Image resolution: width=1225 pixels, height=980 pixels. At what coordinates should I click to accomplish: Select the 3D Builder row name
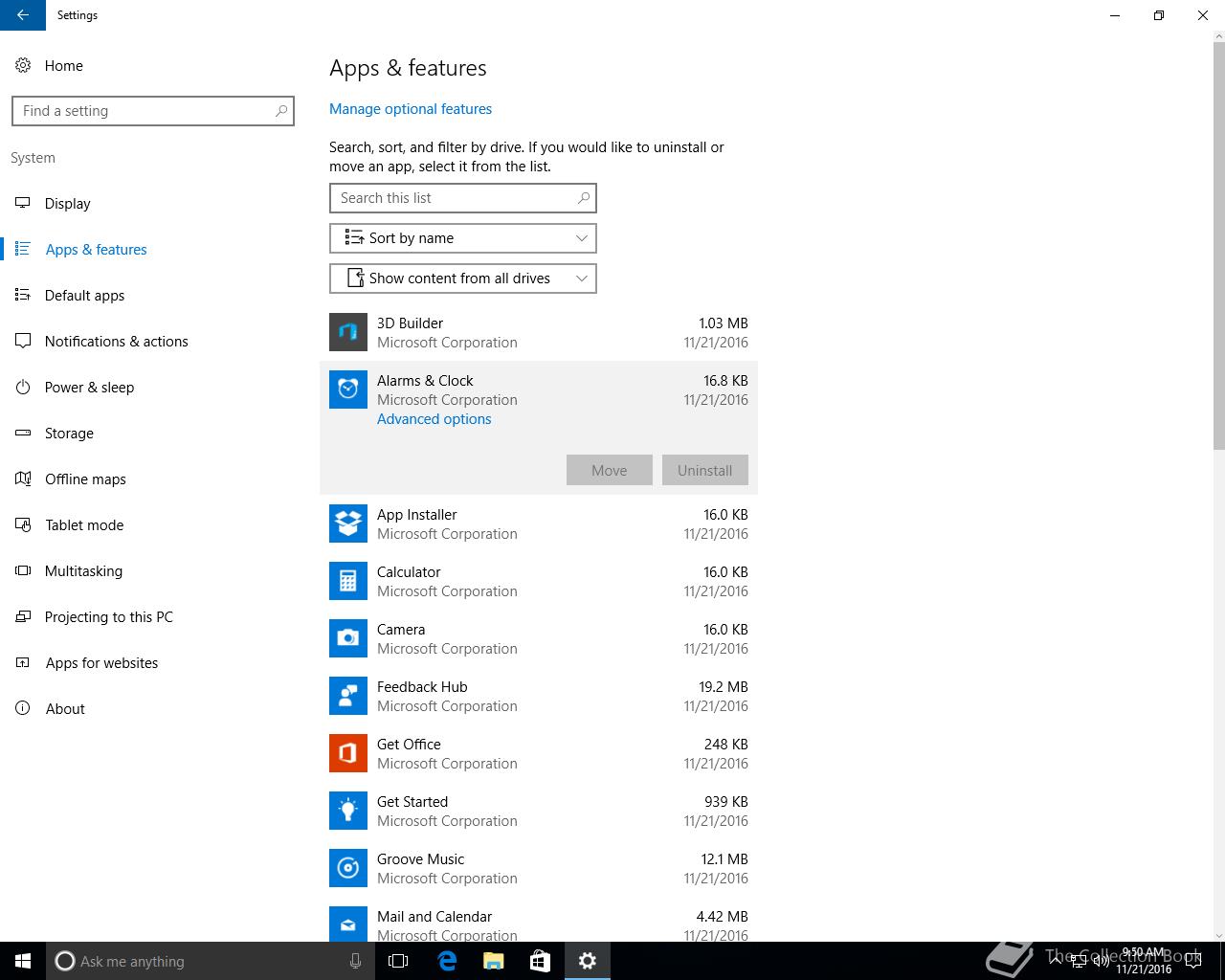(410, 323)
